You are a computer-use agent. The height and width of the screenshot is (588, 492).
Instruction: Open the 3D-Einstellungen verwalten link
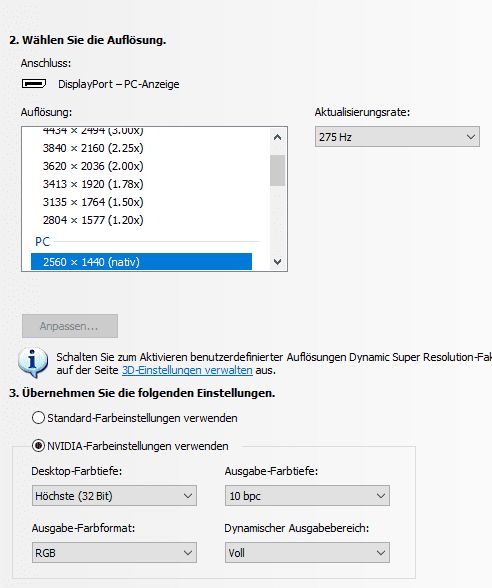coord(187,370)
